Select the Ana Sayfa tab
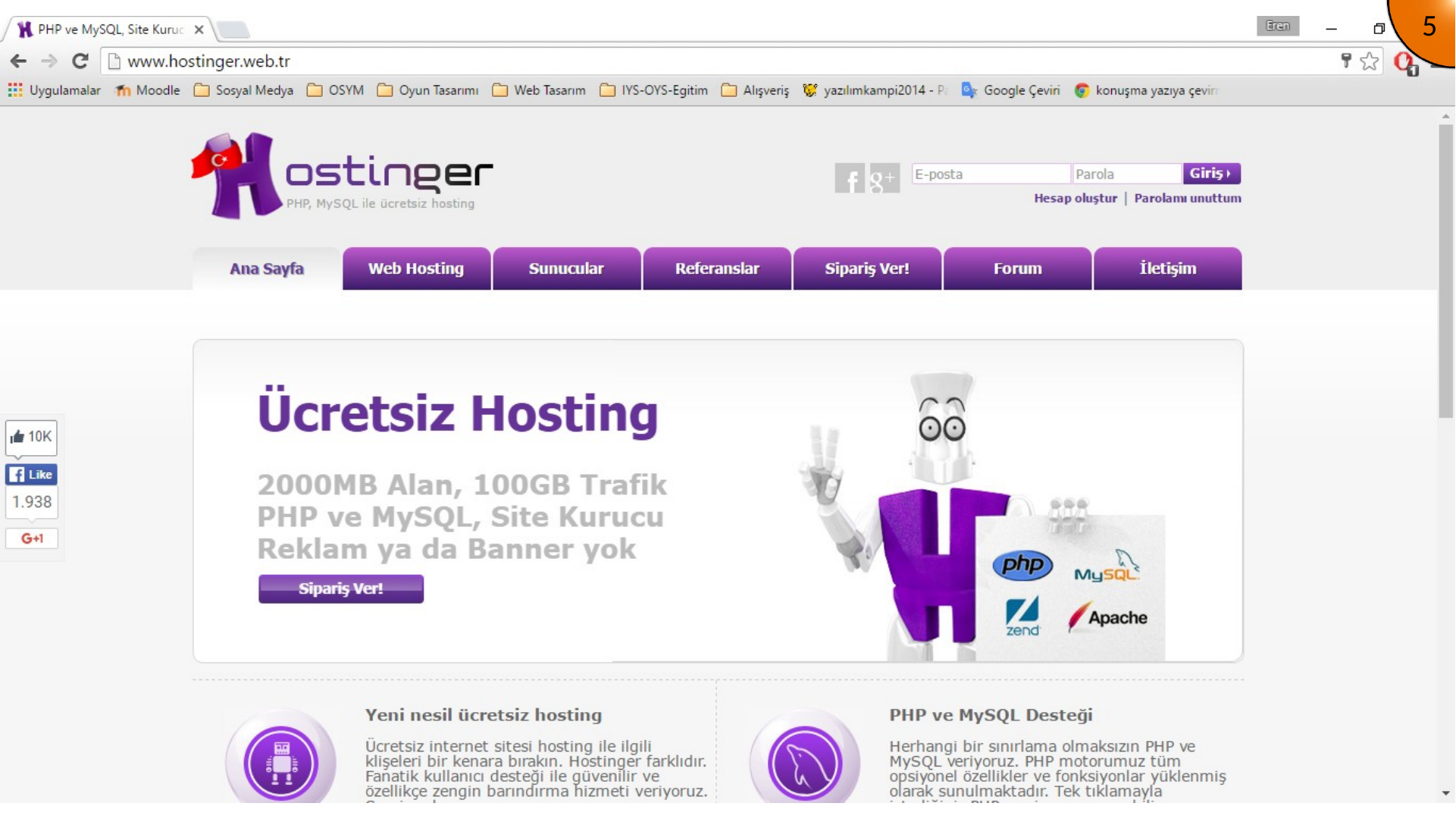Image resolution: width=1456 pixels, height=819 pixels. (x=267, y=268)
